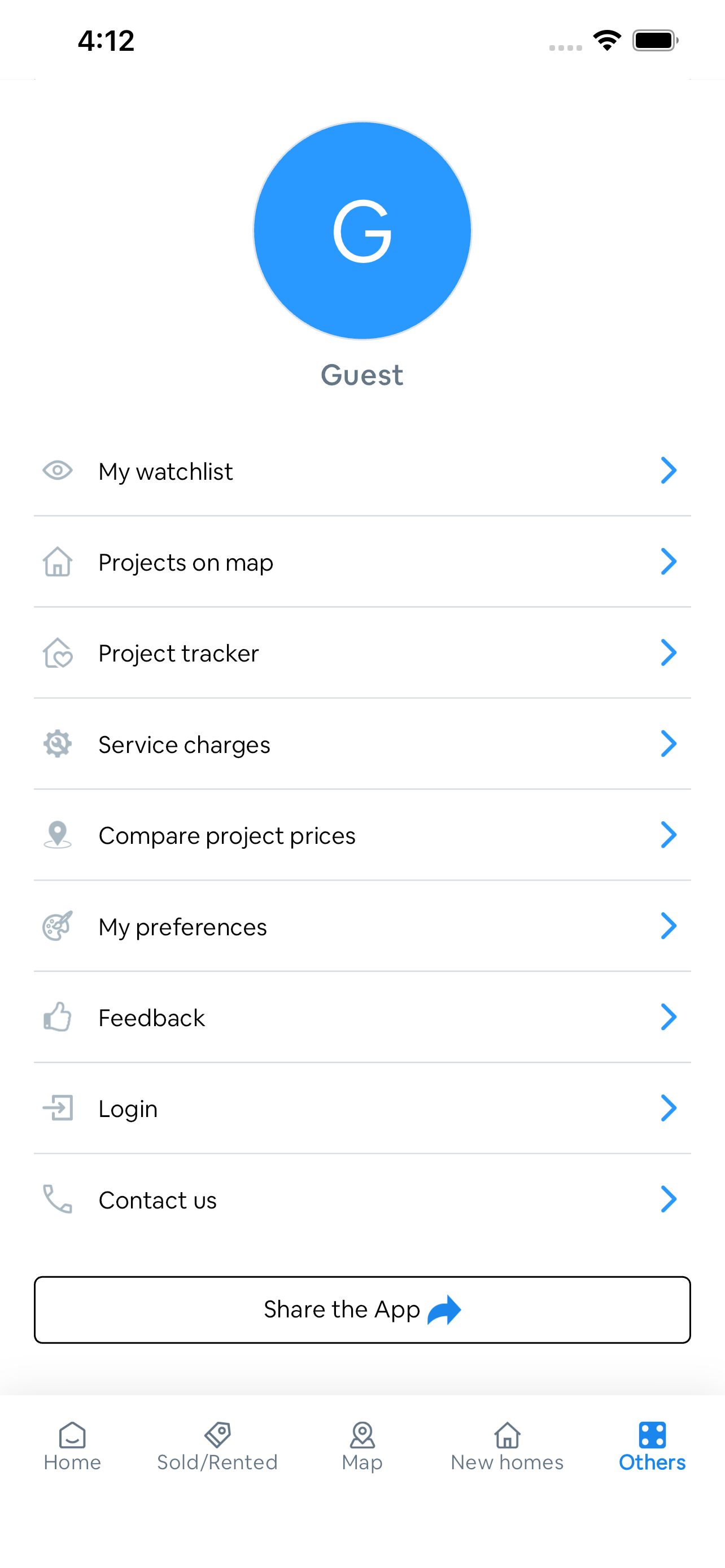
Task: Tap the gear icon for Service charges
Action: tap(57, 743)
